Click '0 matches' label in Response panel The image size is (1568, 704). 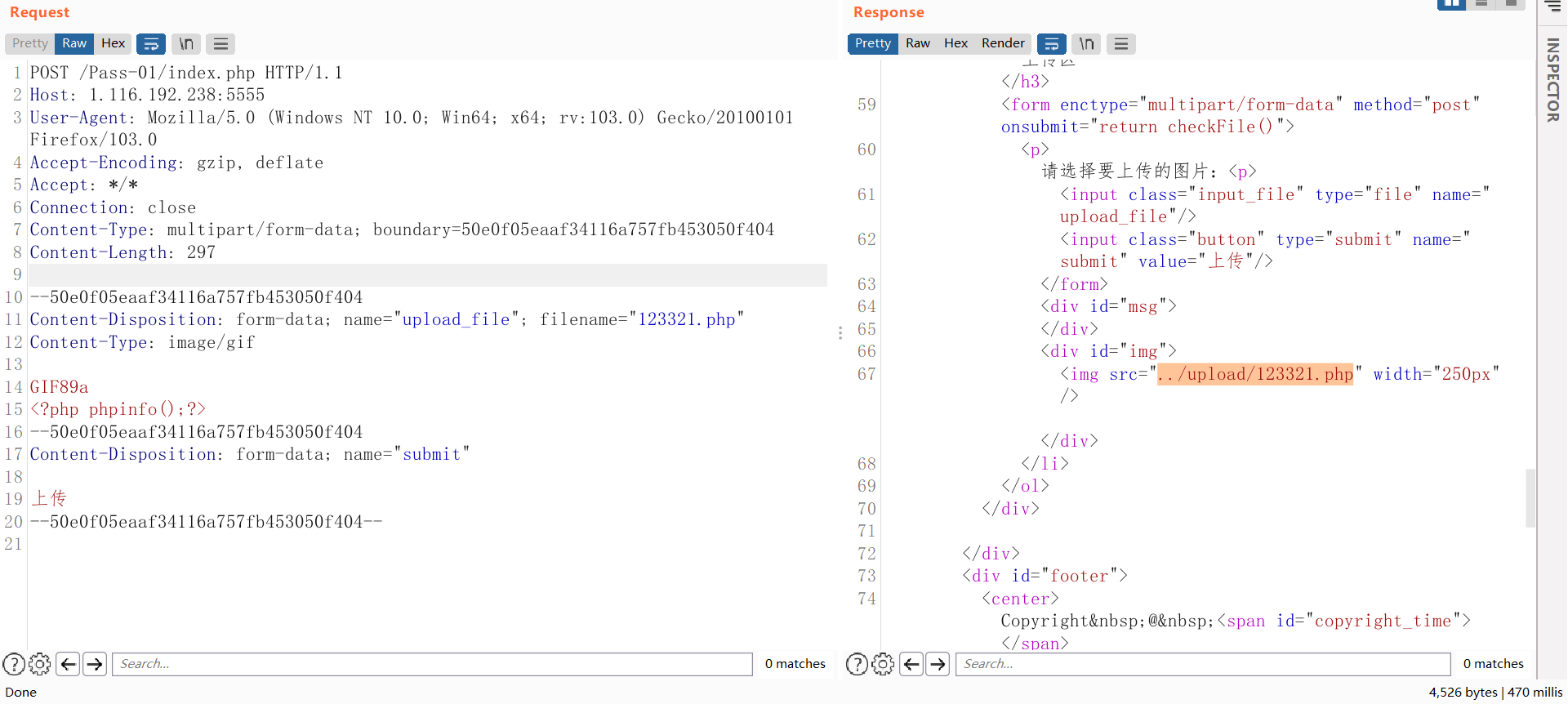tap(1494, 664)
